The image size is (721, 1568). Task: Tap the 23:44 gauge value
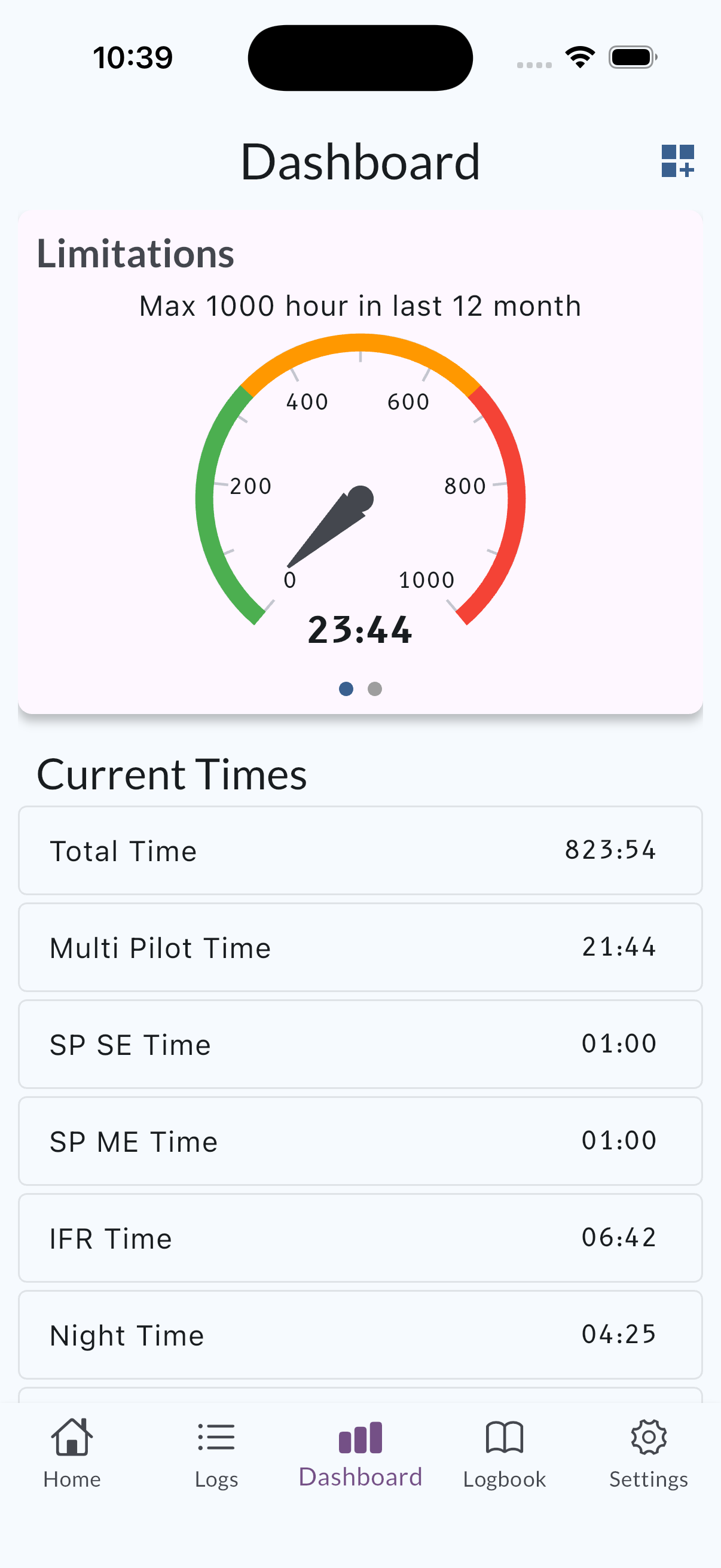pos(360,629)
